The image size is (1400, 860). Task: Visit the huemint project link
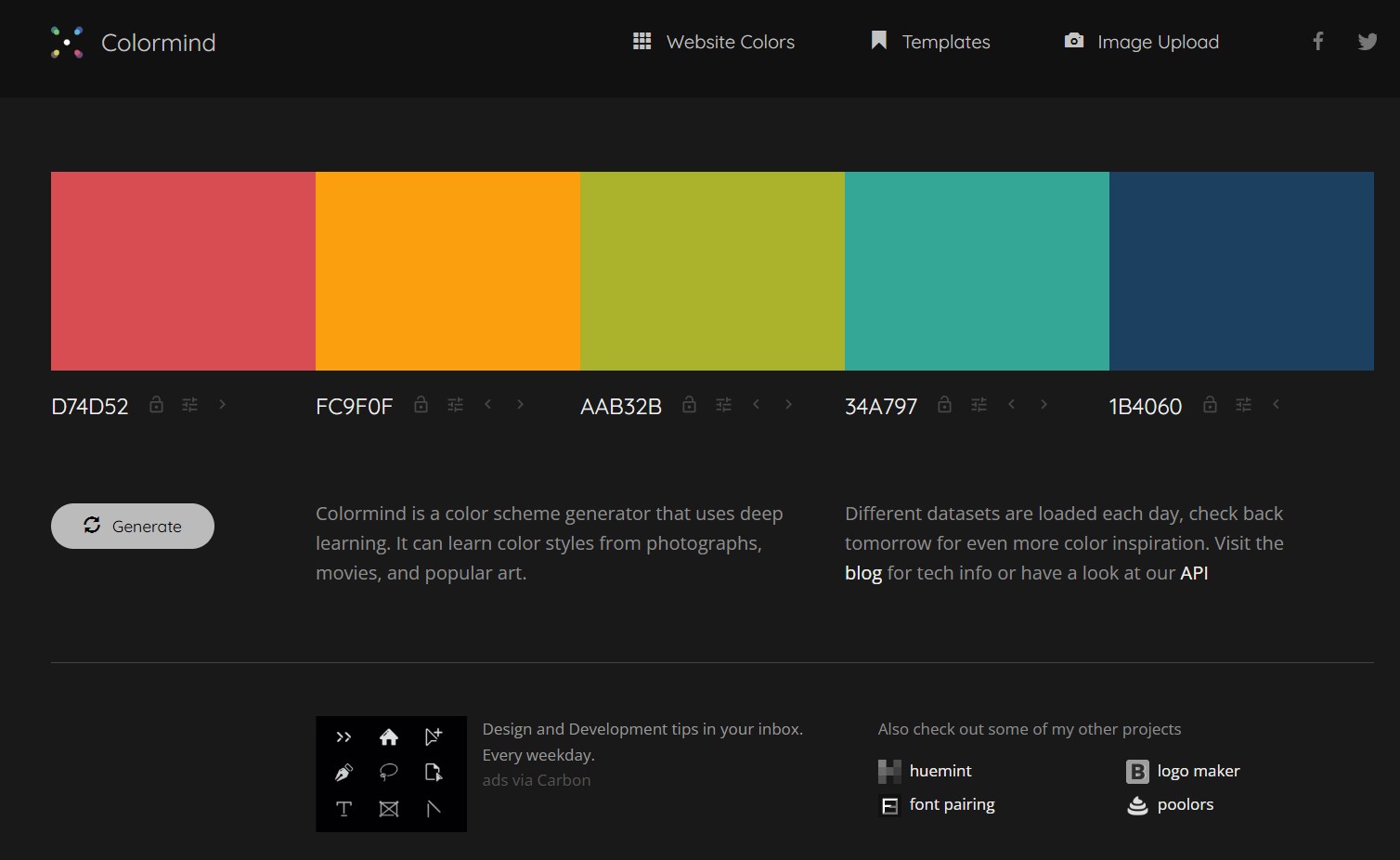pos(940,771)
